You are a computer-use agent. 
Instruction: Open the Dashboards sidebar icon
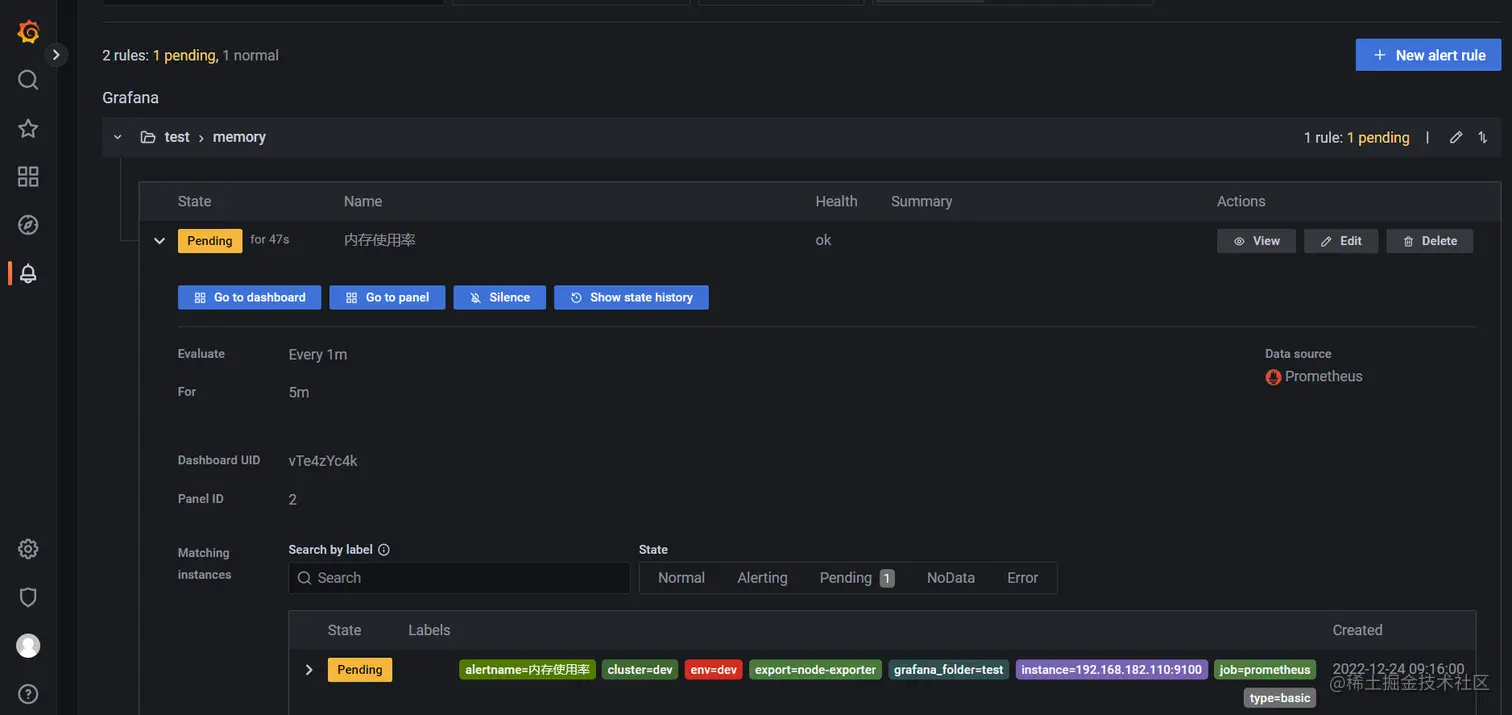(27, 176)
